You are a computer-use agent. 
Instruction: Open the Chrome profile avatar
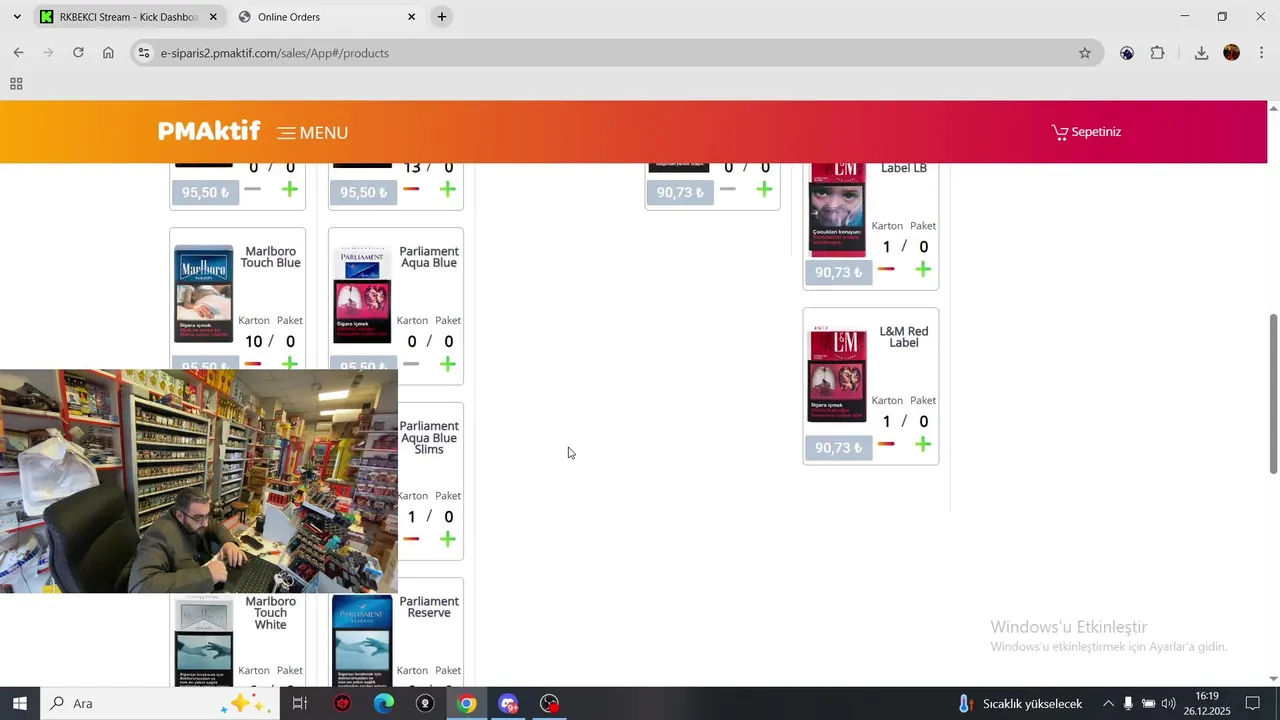1232,53
